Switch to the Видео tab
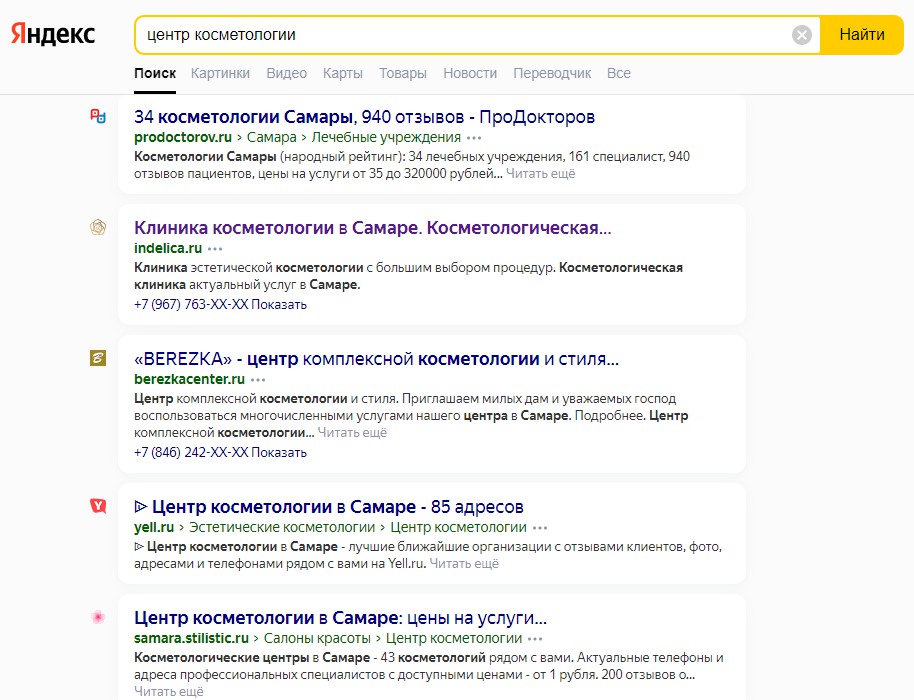Screen dimensions: 914x700 click(286, 73)
